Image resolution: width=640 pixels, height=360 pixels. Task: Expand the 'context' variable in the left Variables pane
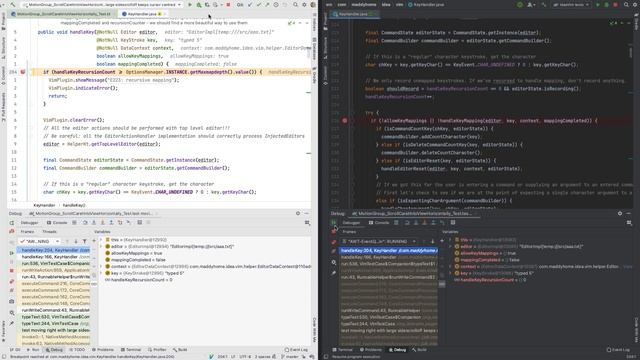point(101,267)
